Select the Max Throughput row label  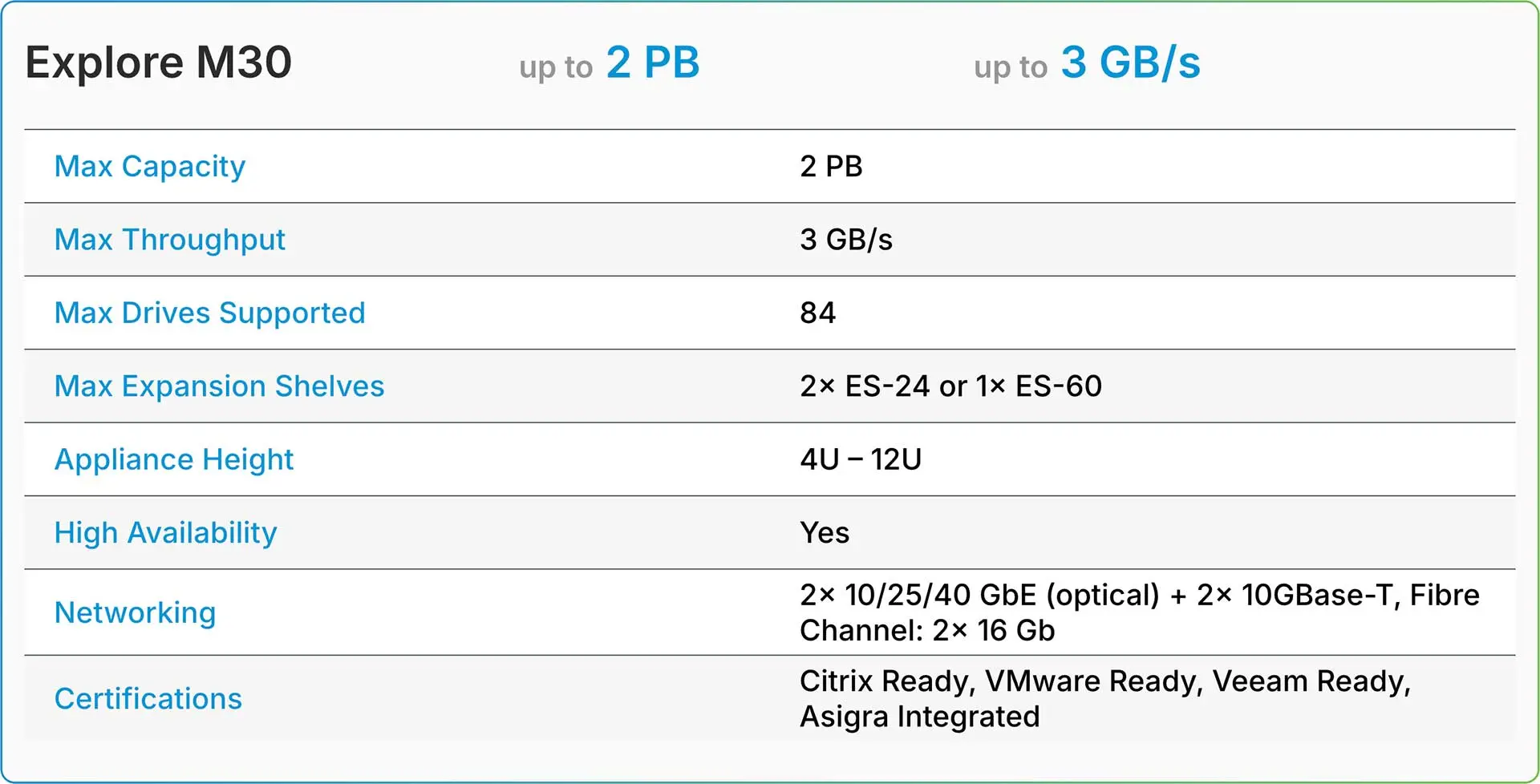pyautogui.click(x=170, y=240)
